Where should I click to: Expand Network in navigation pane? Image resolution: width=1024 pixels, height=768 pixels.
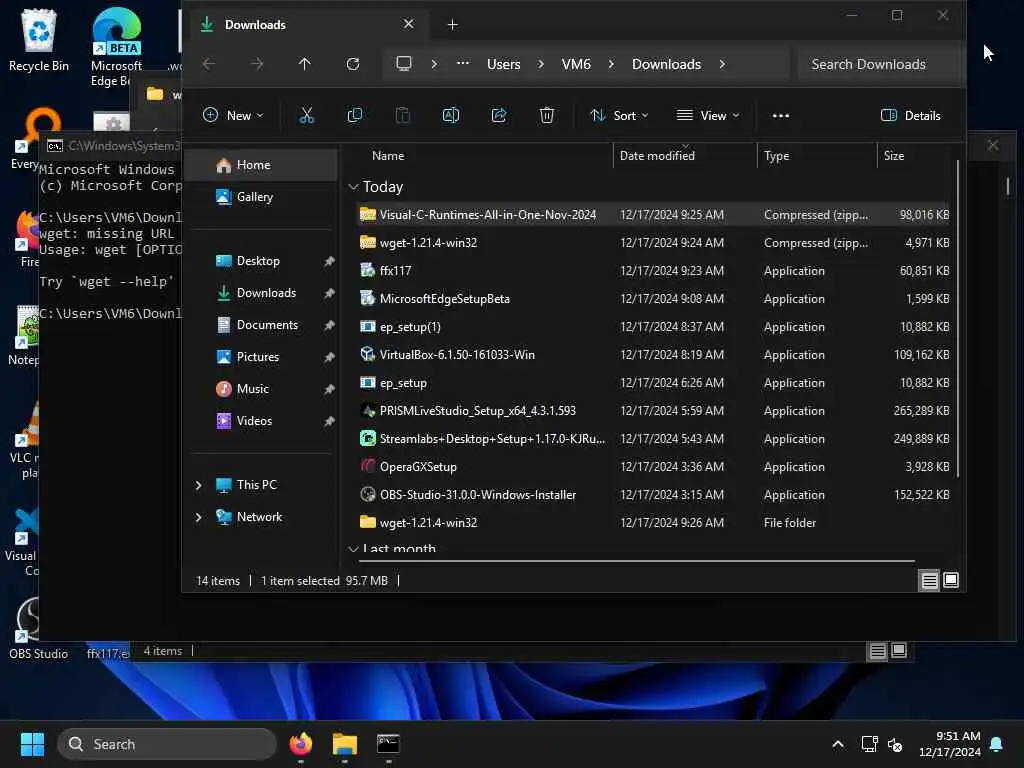199,517
